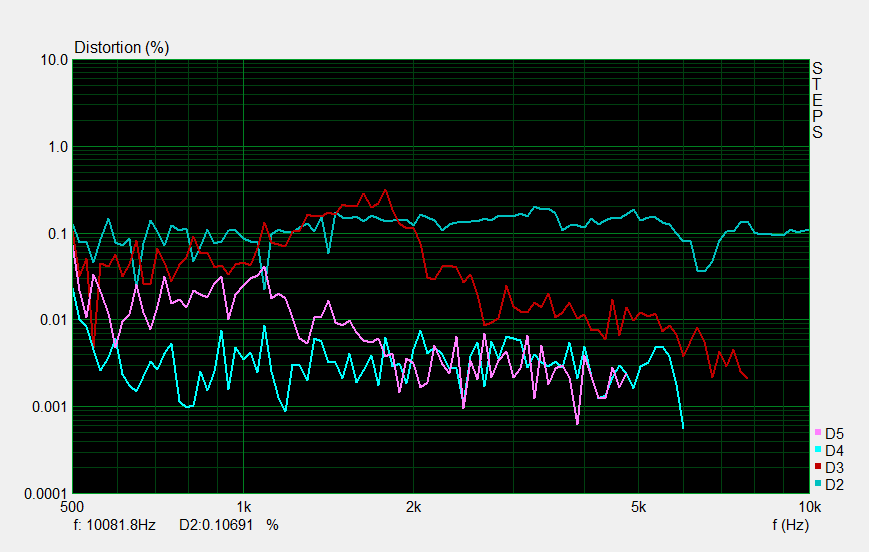Viewport: 869px width, 552px height.
Task: Click the 0.1 y-axis value
Action: (x=58, y=234)
